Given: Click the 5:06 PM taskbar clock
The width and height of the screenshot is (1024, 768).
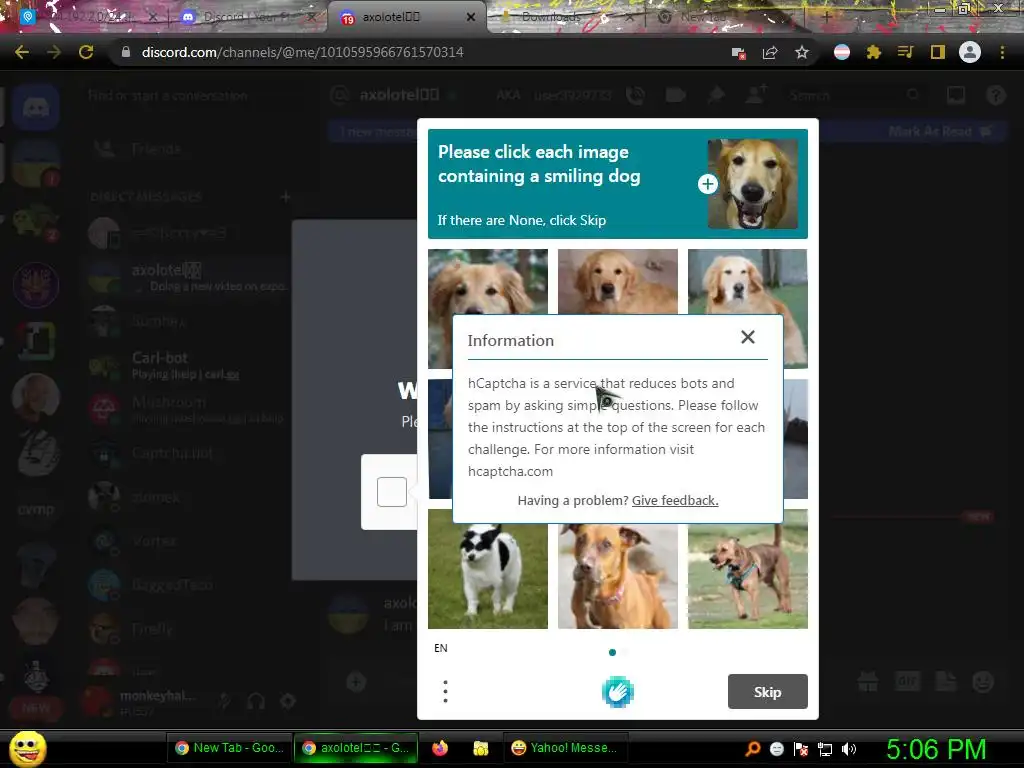Looking at the screenshot, I should click(x=936, y=749).
